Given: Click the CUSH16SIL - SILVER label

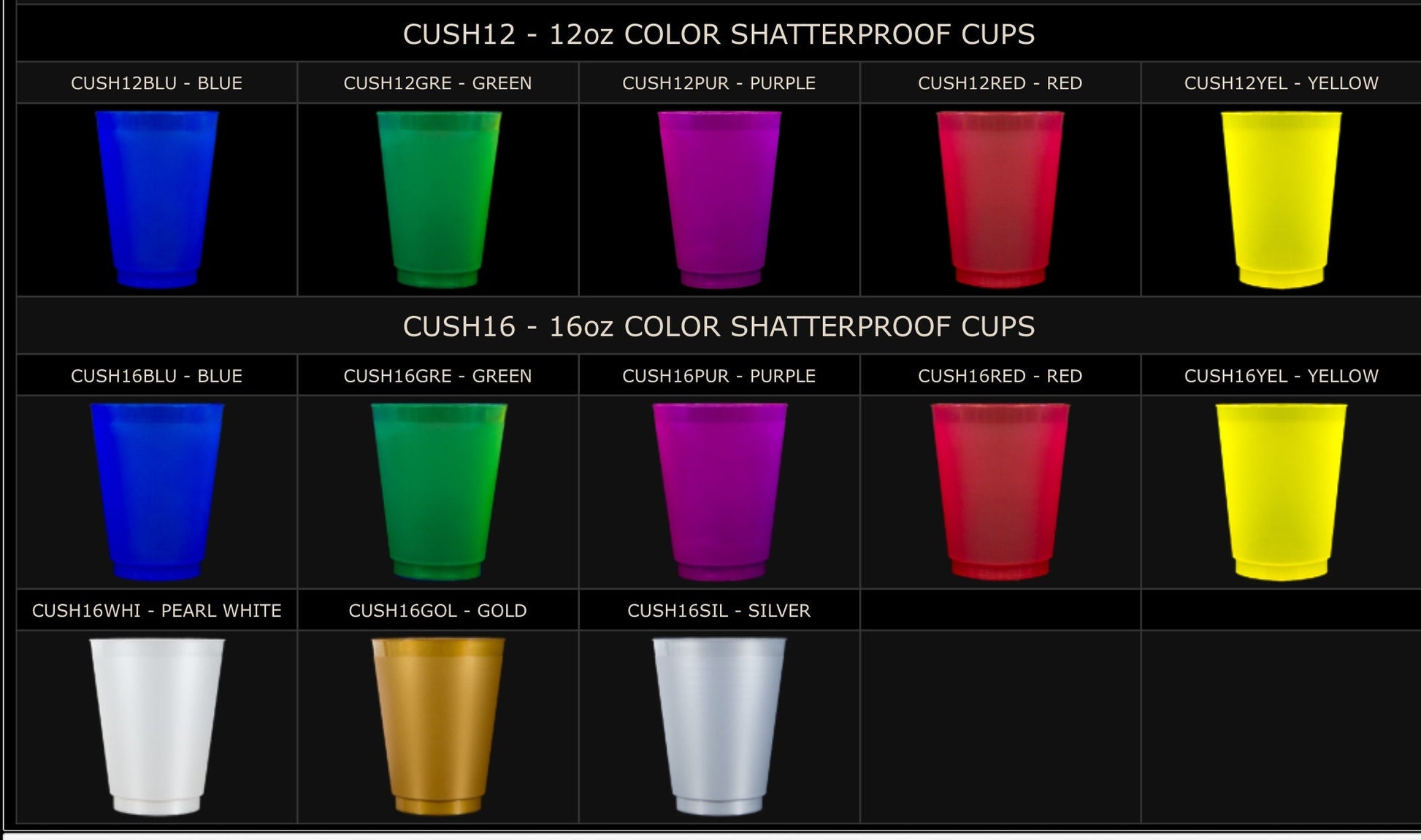Looking at the screenshot, I should pyautogui.click(x=719, y=611).
